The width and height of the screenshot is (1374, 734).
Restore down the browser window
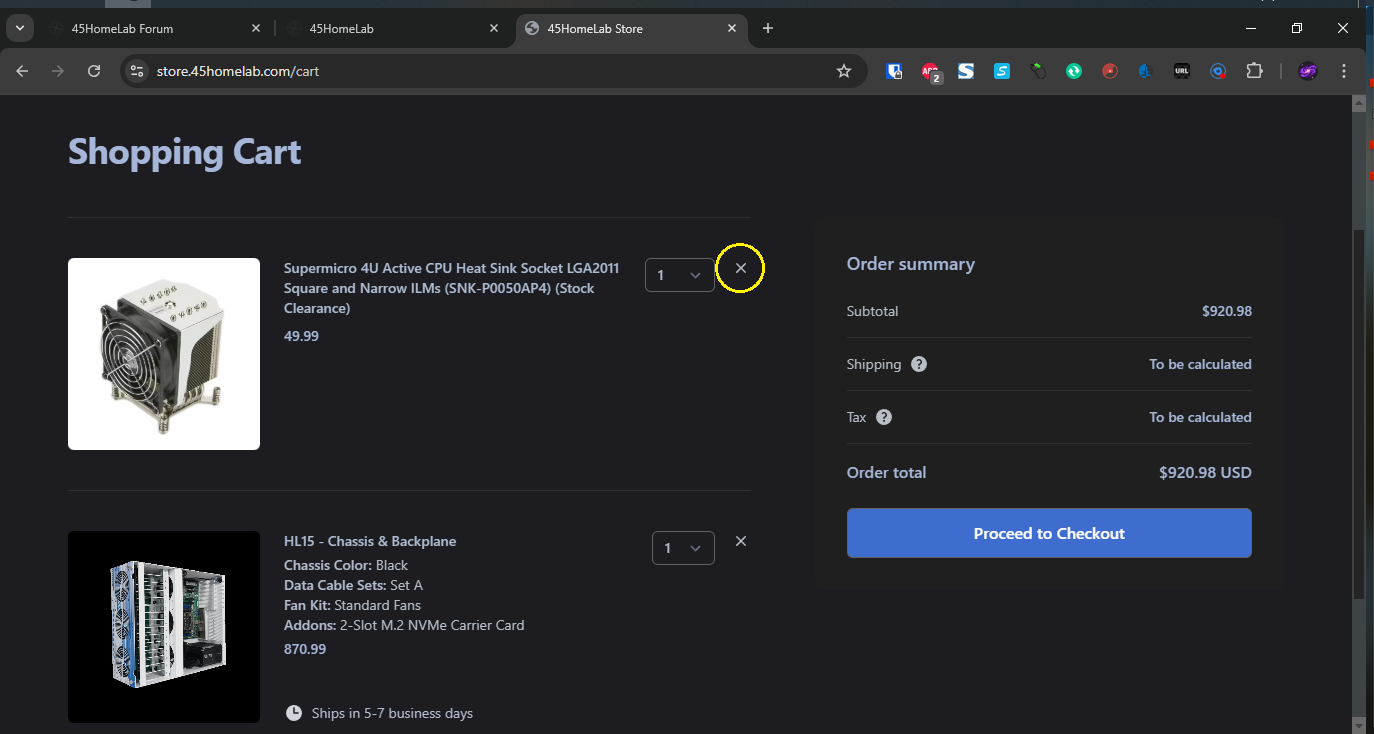click(x=1297, y=29)
